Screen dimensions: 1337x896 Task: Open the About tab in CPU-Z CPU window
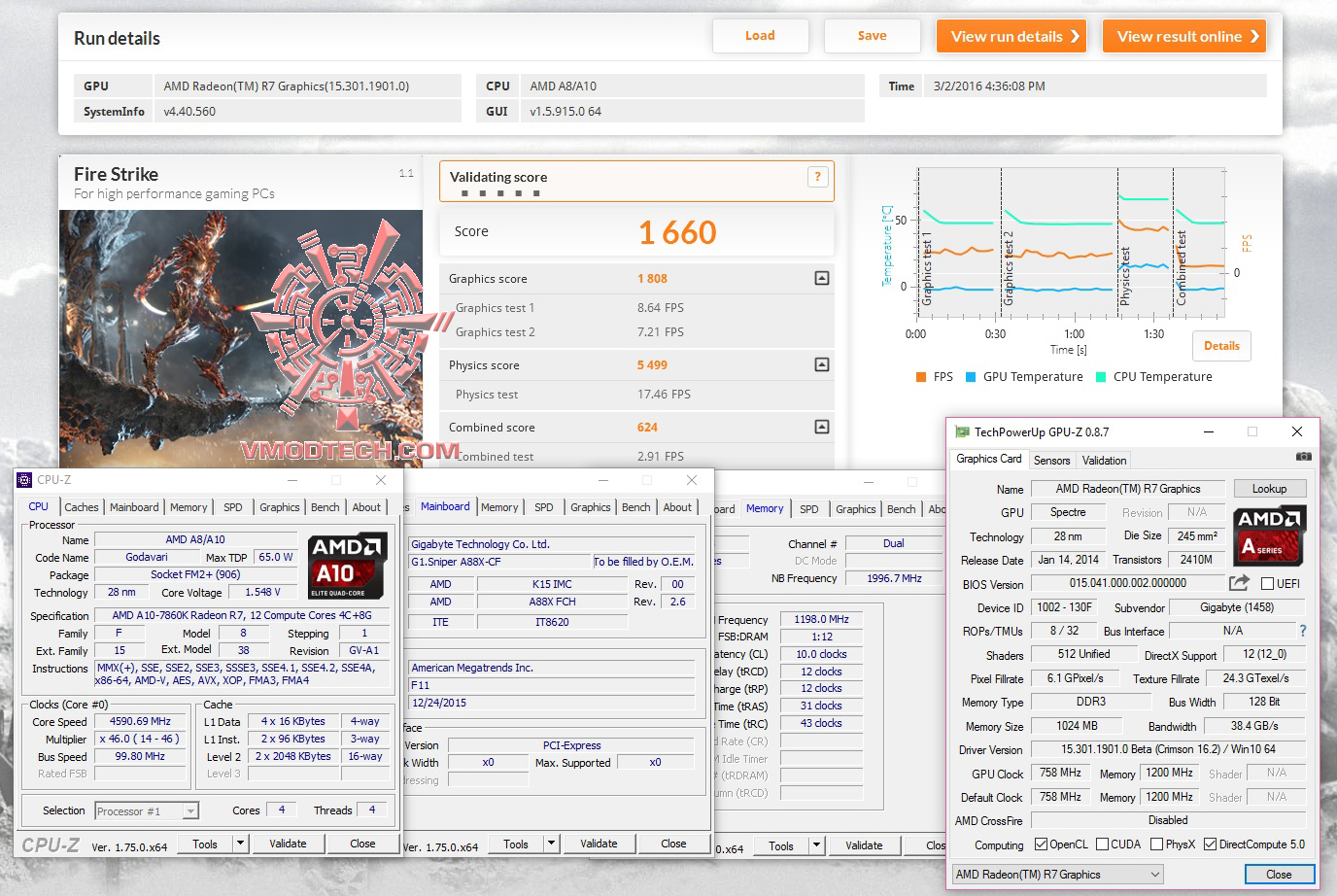tap(366, 507)
